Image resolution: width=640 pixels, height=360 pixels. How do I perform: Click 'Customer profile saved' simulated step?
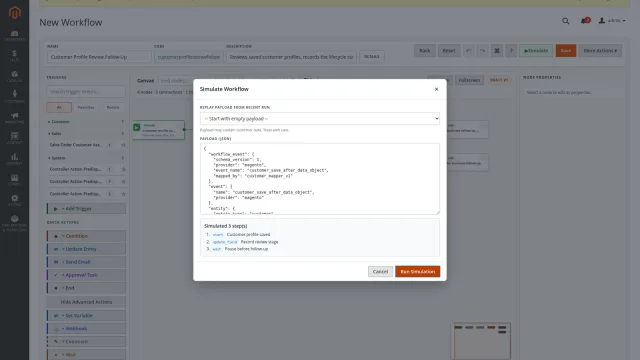pos(248,234)
